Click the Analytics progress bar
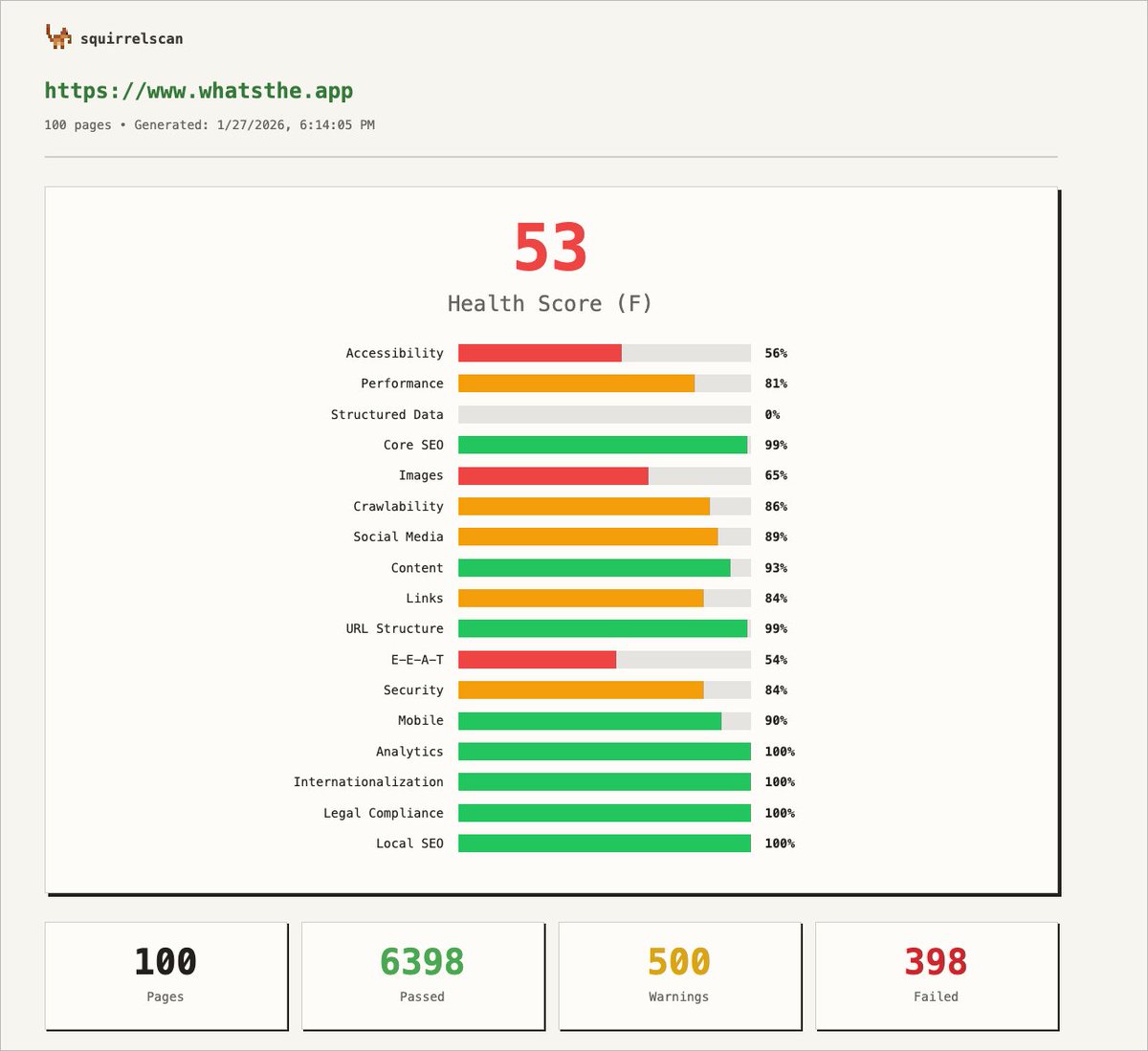 605,751
